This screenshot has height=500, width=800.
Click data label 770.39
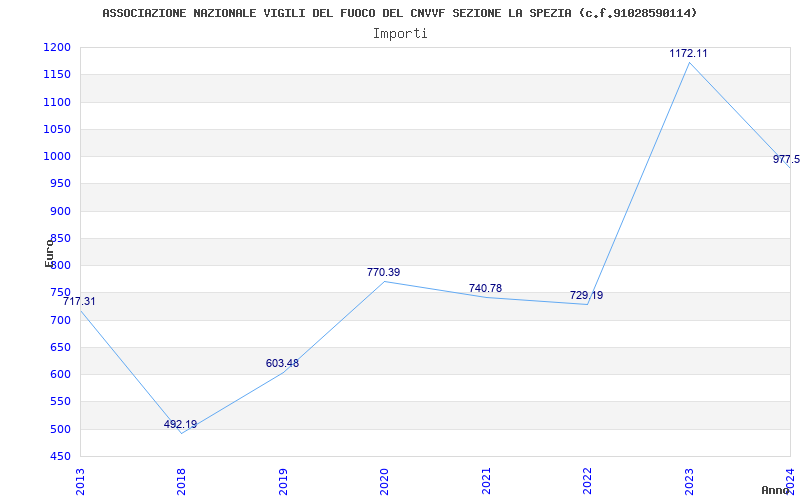(383, 272)
